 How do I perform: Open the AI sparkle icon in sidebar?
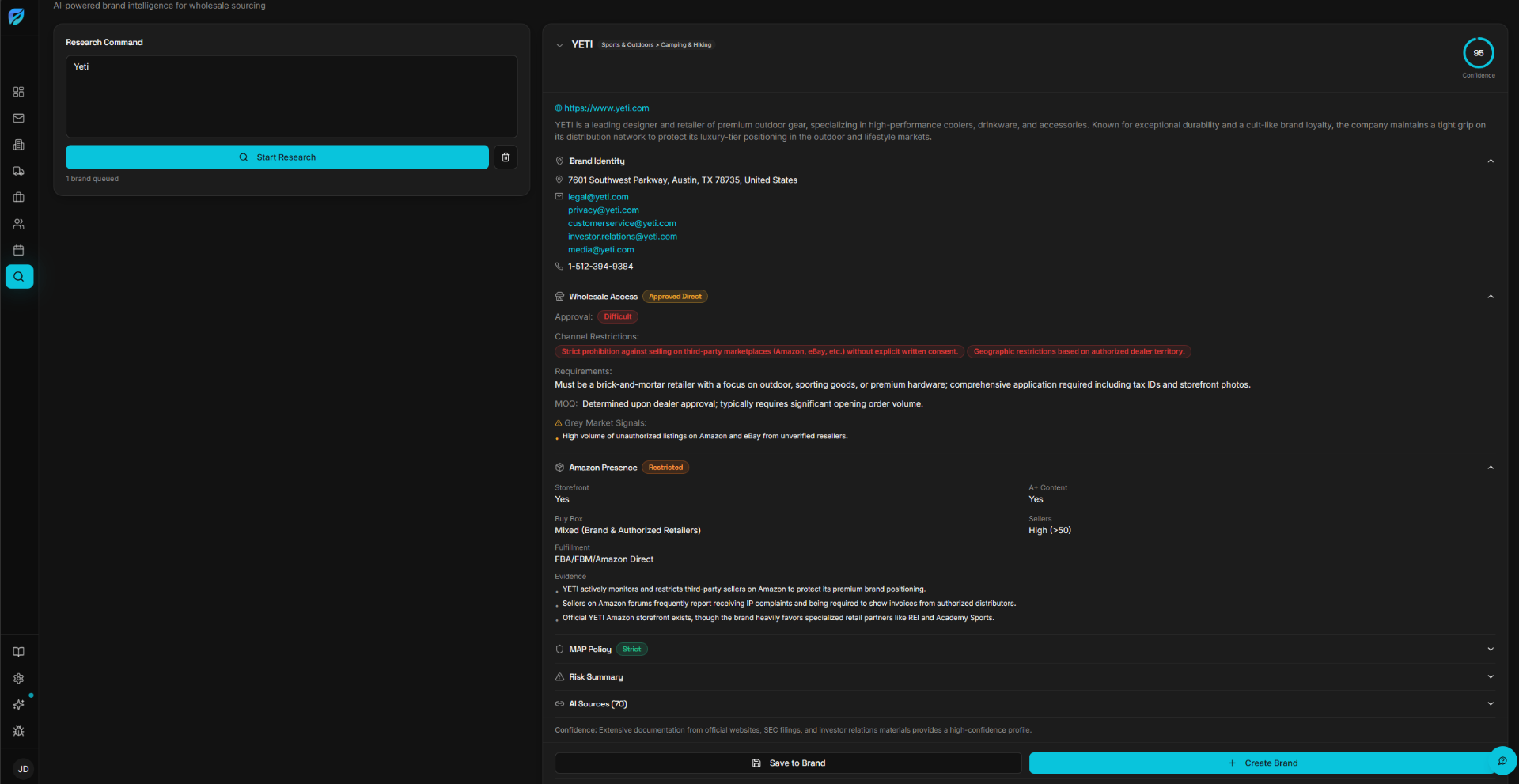pos(19,705)
